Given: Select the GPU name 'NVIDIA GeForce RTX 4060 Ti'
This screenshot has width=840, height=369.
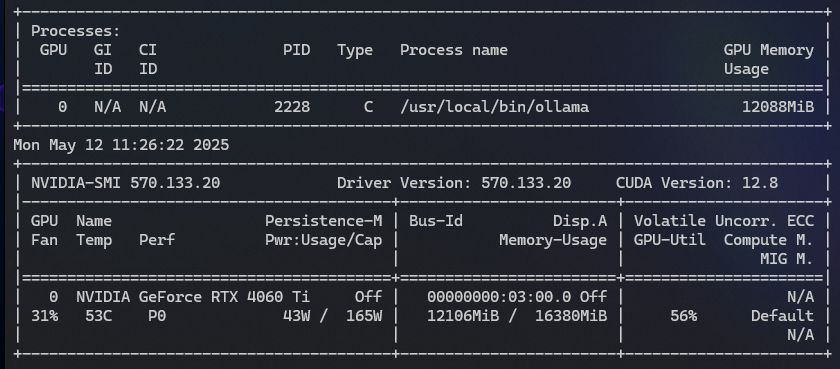Looking at the screenshot, I should click(193, 297).
